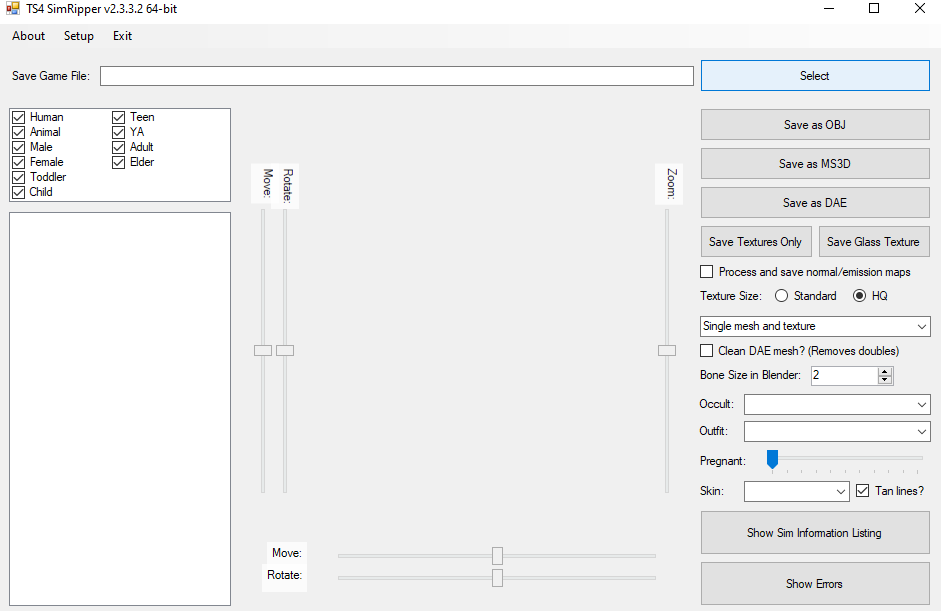This screenshot has height=611, width=941.
Task: Click the SimRipper title bar app icon
Action: click(13, 8)
